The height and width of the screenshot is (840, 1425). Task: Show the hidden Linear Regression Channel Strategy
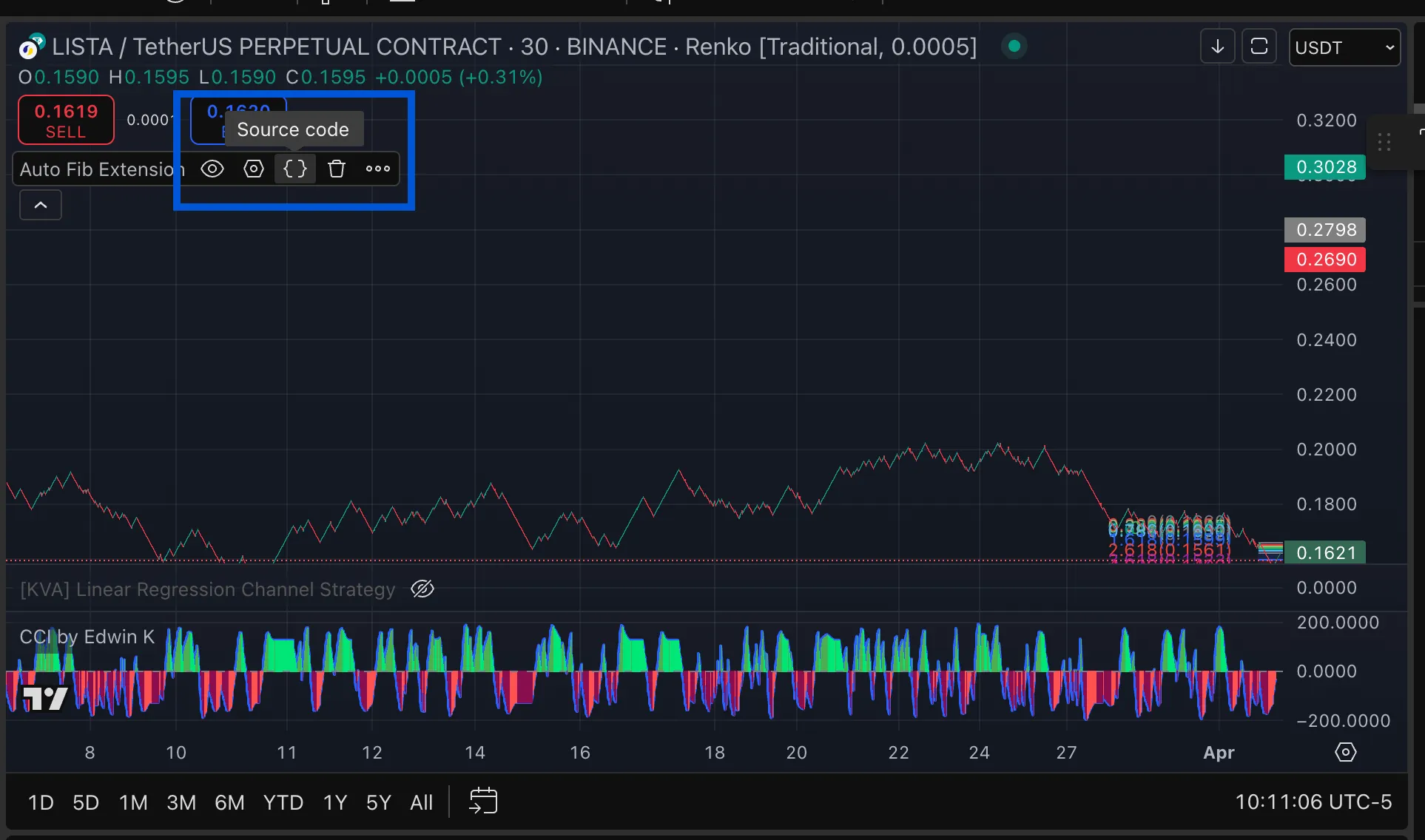(x=422, y=589)
